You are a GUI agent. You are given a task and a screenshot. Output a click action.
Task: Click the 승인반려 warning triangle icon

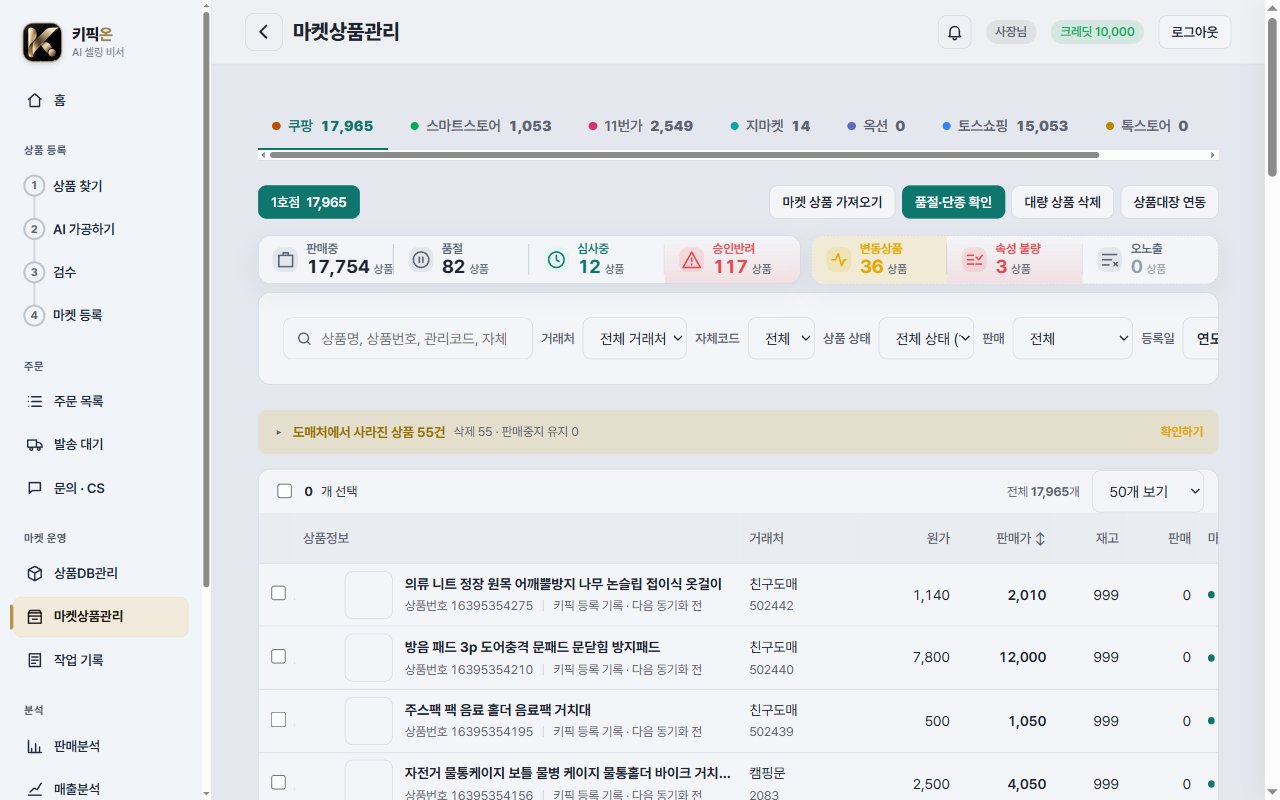(x=691, y=260)
